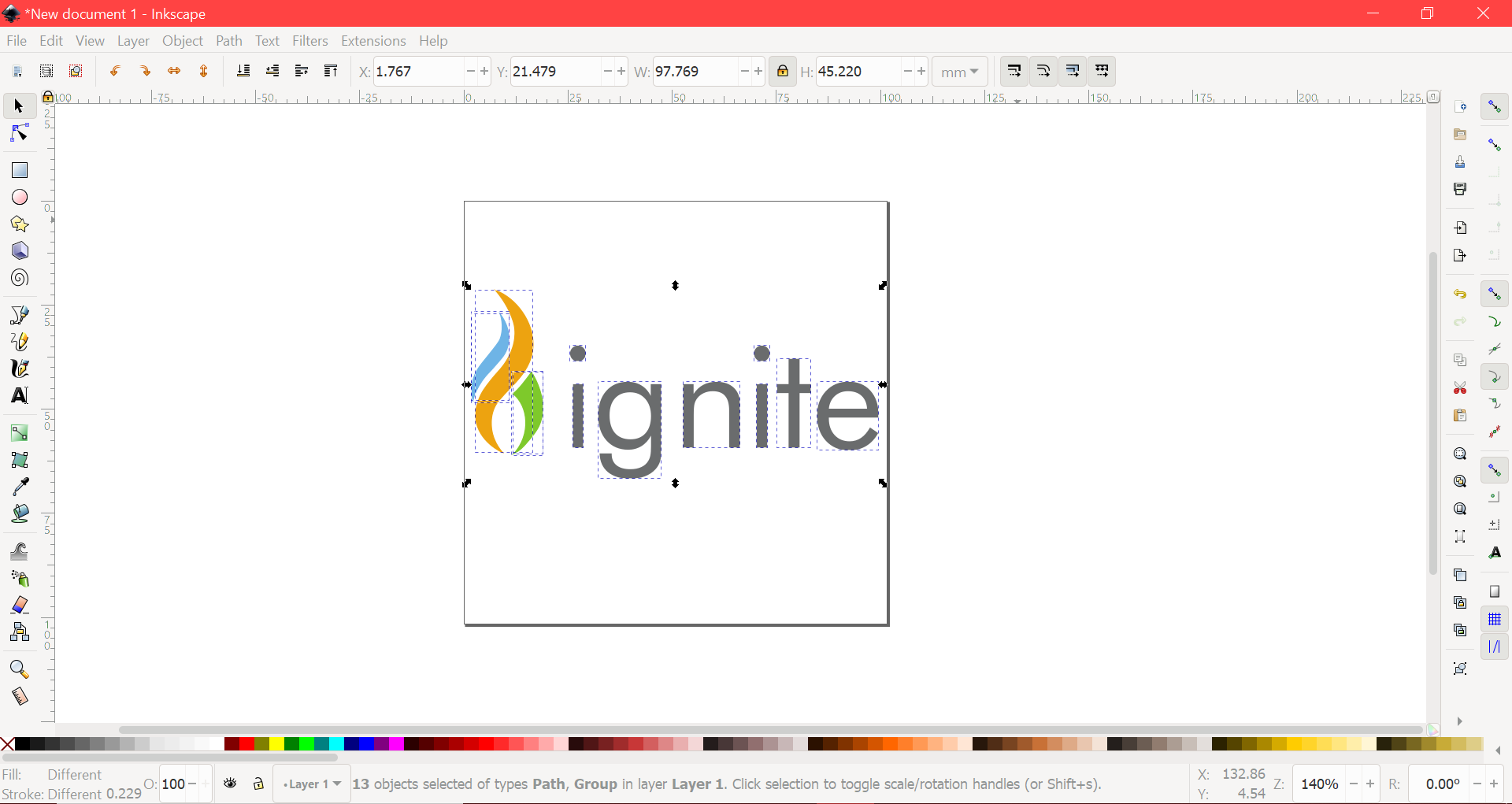Select the Paint bucket tool
The width and height of the screenshot is (1512, 804).
tap(20, 513)
